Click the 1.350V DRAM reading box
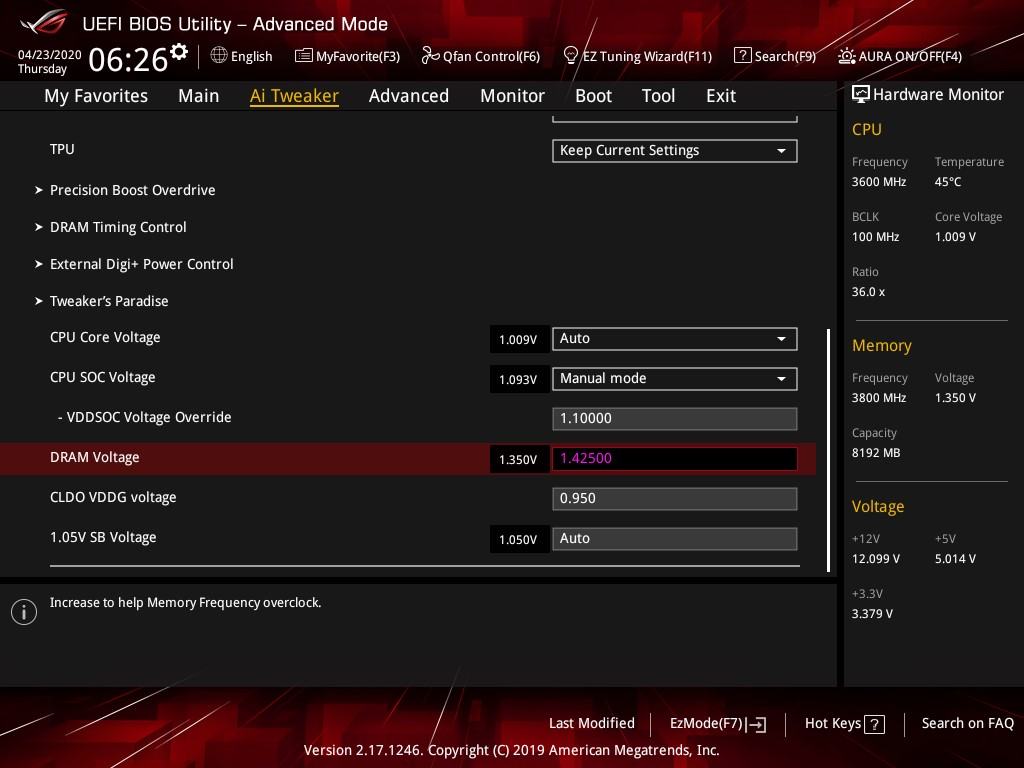 [519, 460]
